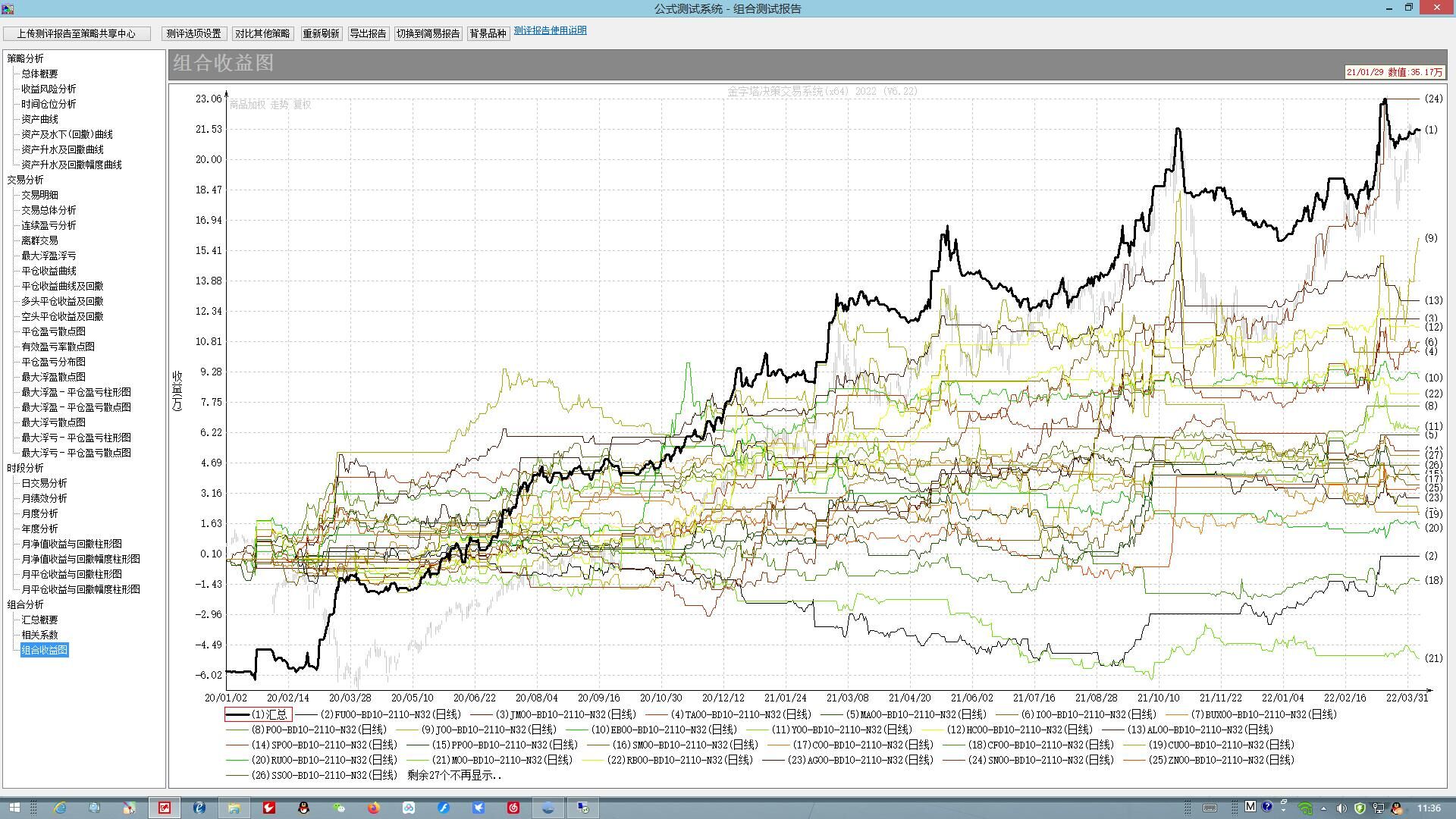Click 重新刷新 to refresh report

coord(321,33)
